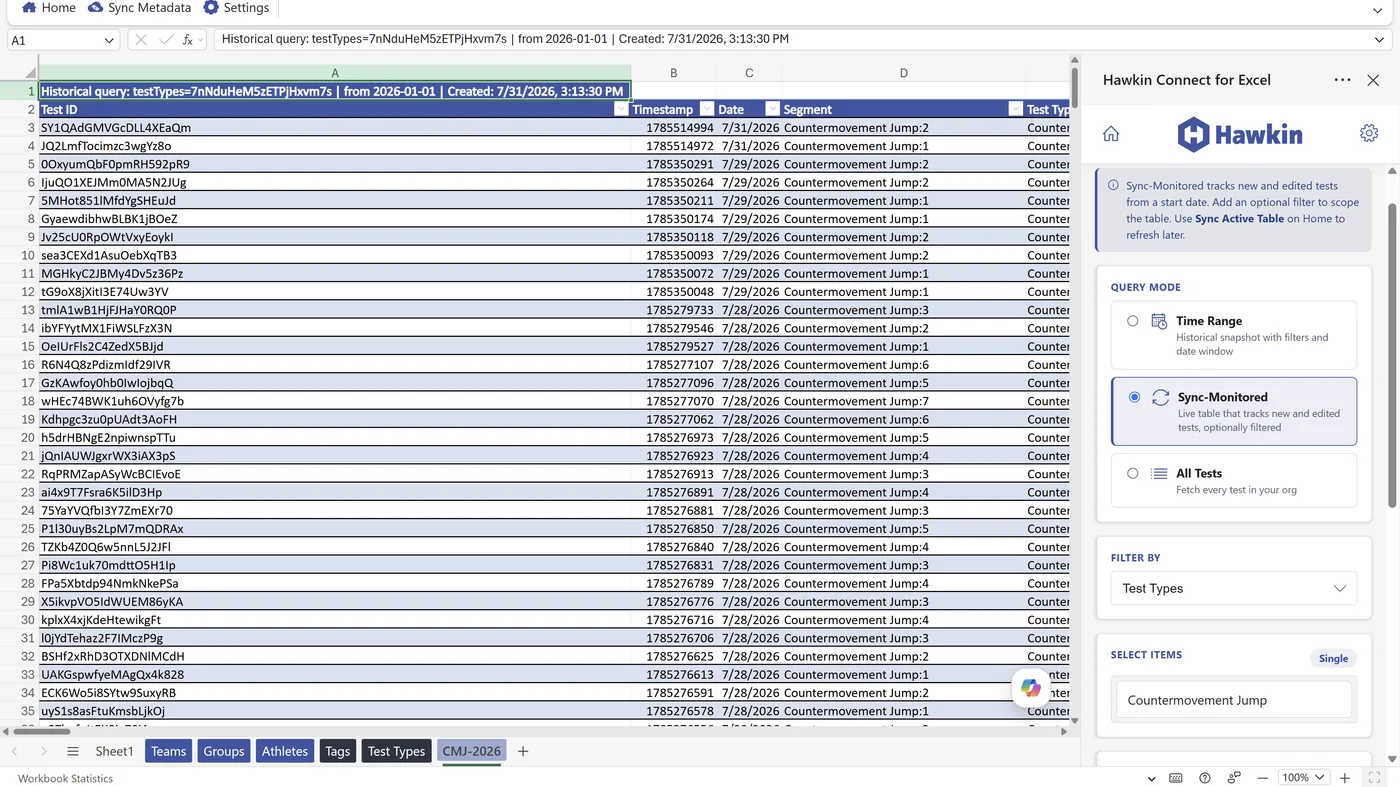1400x787 pixels.
Task: Expand the ribbon with the chevron
Action: tap(1378, 10)
